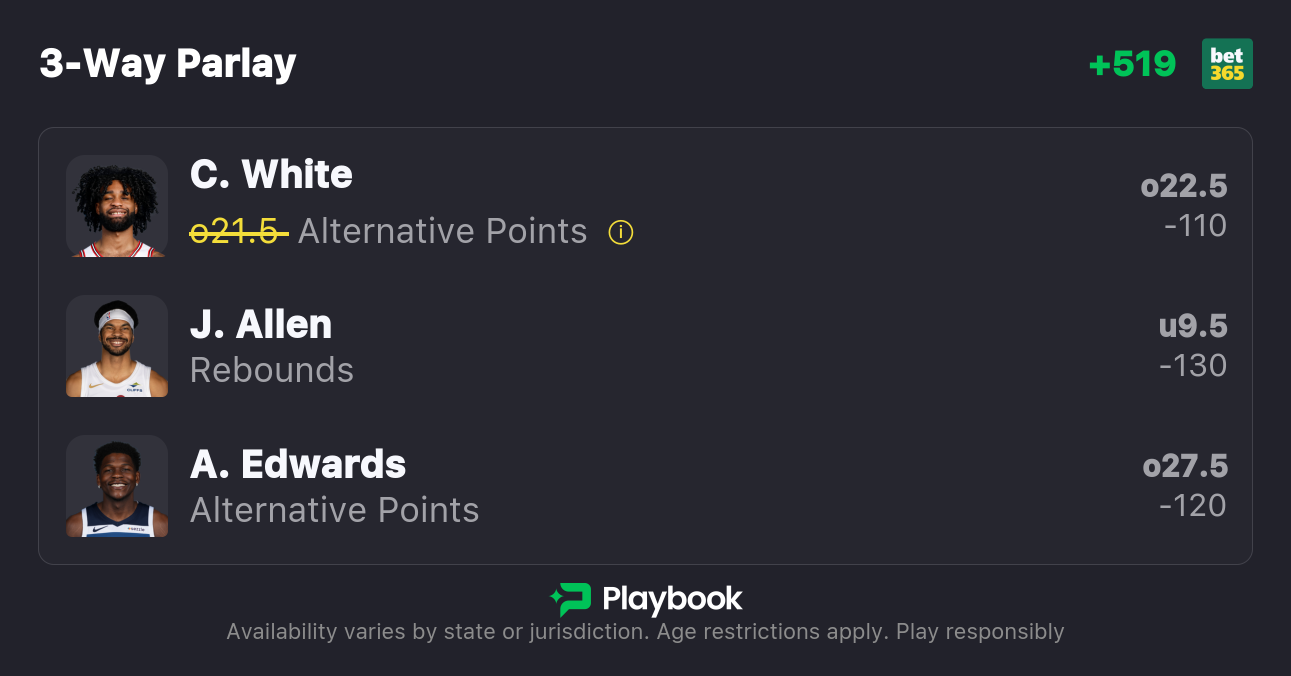The image size is (1291, 676).
Task: Click the u9.5 rebounds line
Action: [1193, 326]
